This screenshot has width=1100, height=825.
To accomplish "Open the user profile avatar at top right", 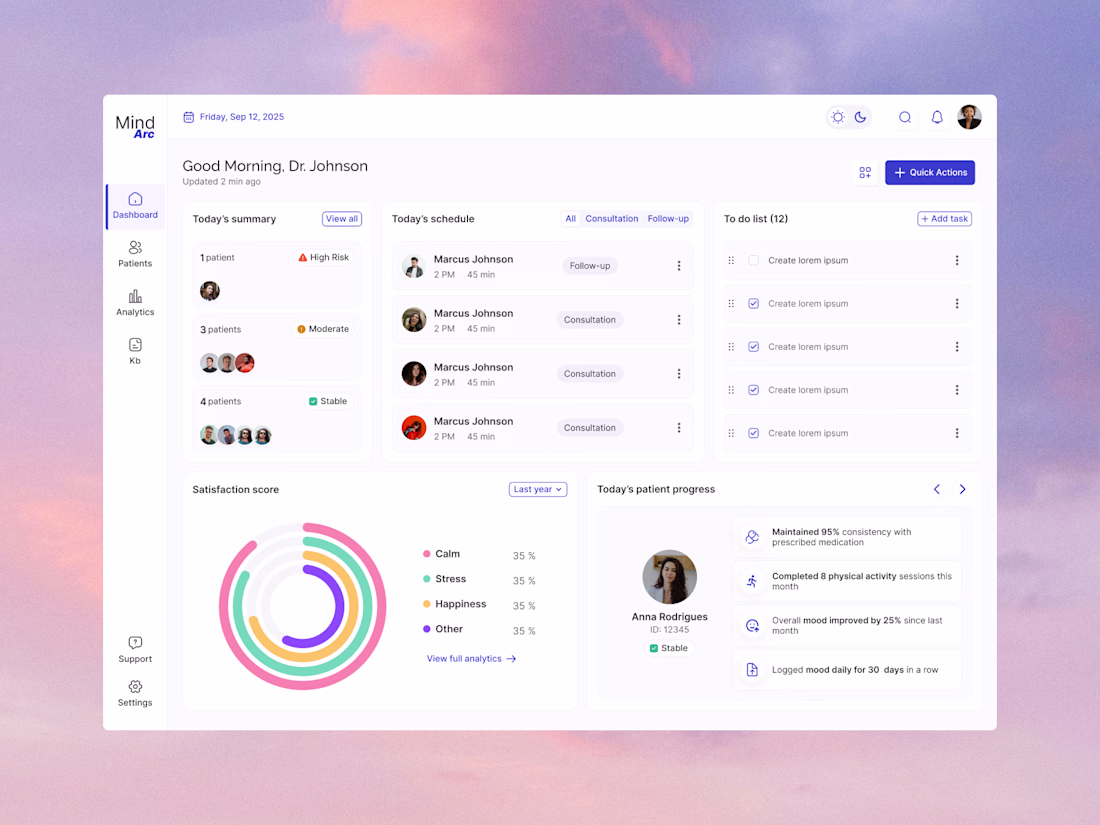I will click(970, 117).
